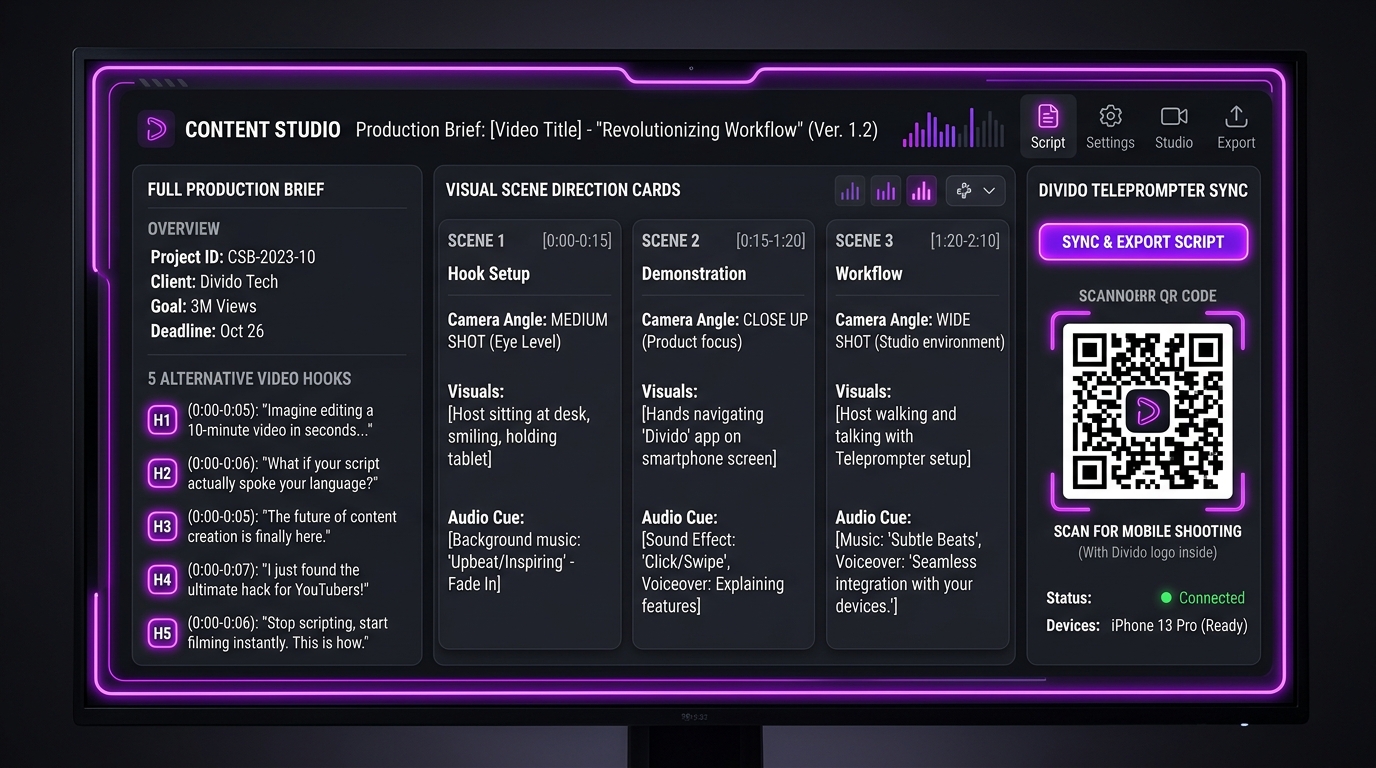Click the "Demonstration" scene title
This screenshot has height=768, width=1376.
click(694, 273)
